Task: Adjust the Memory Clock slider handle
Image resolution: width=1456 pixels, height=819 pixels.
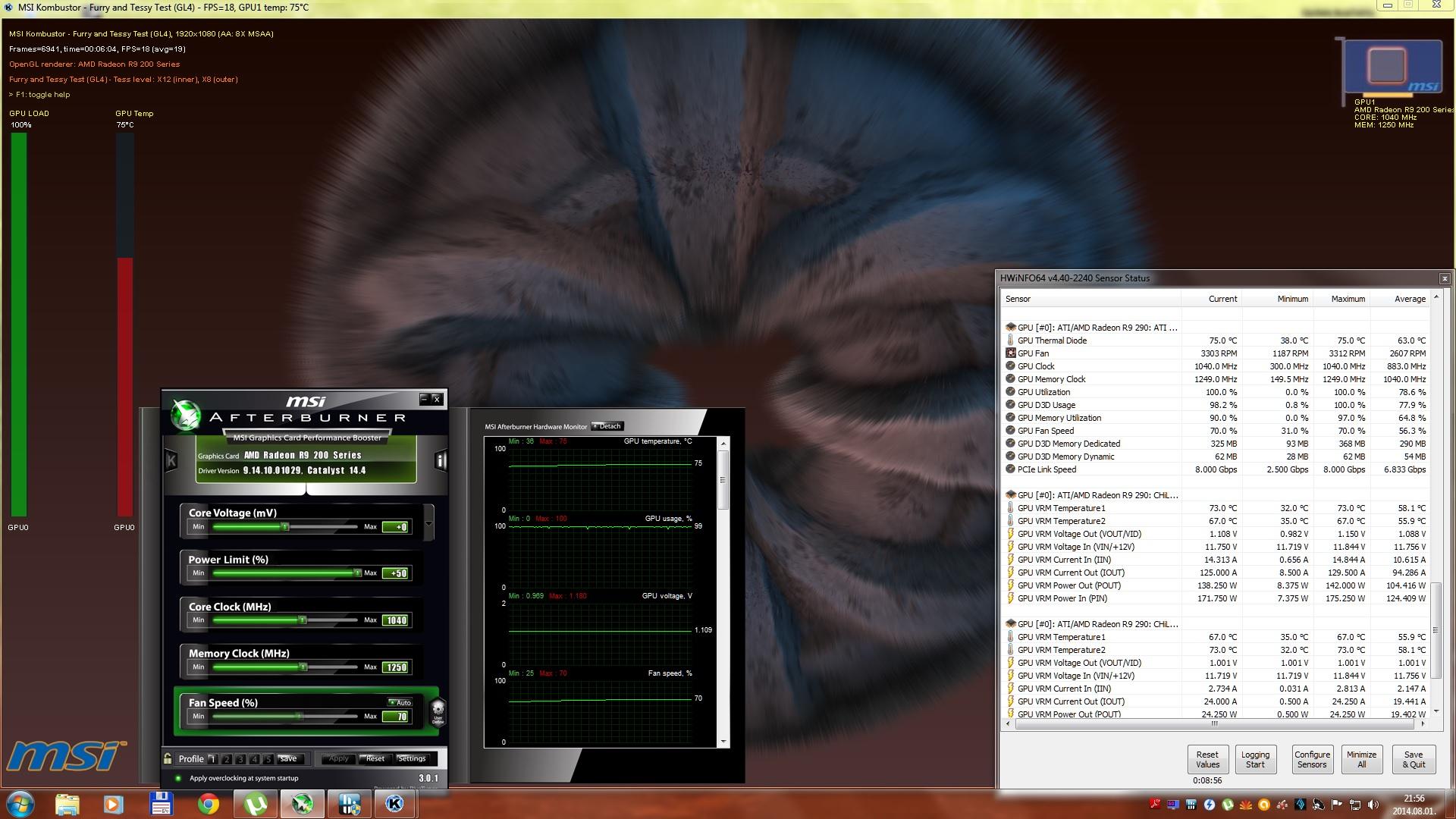Action: 303,667
